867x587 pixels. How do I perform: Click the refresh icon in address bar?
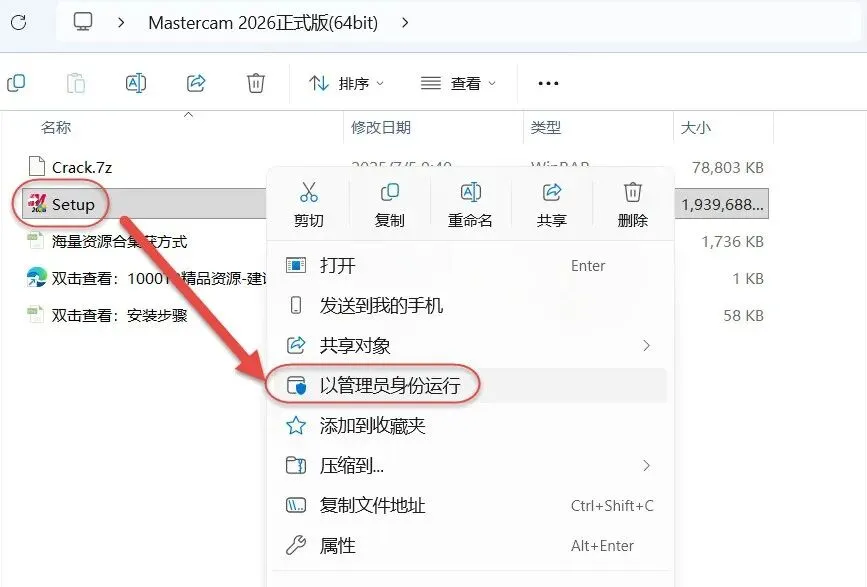(x=19, y=23)
